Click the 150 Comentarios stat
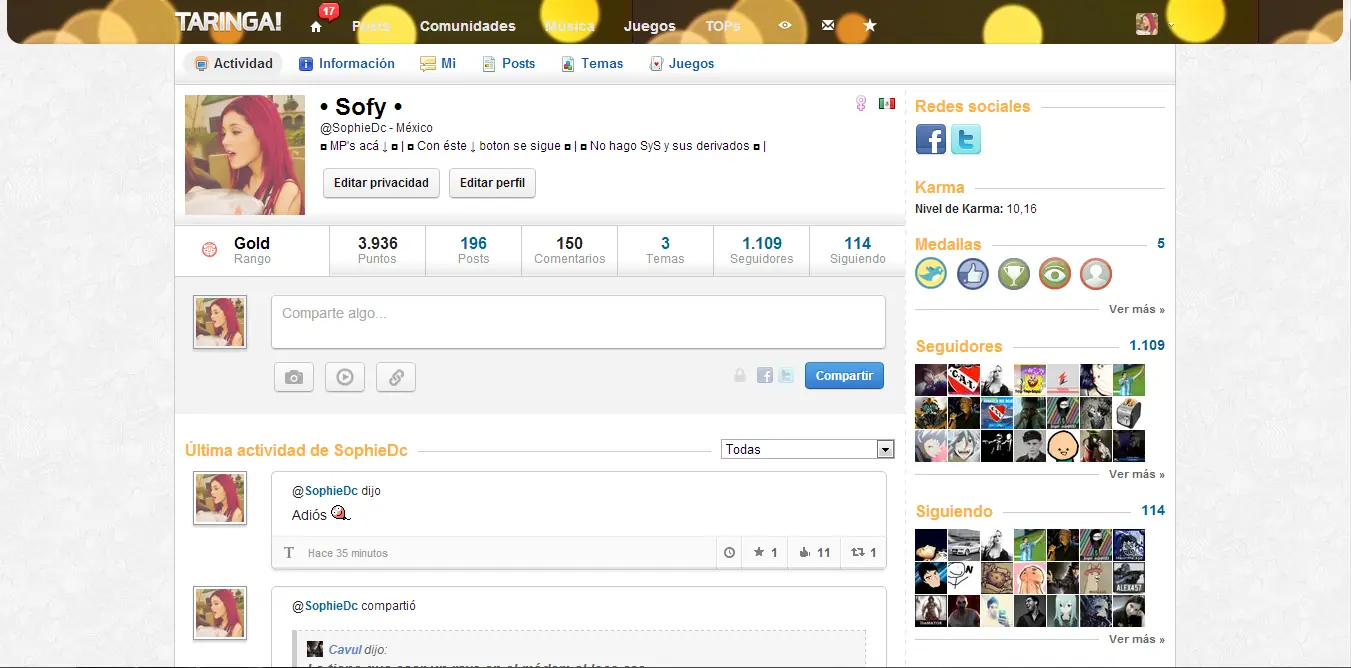 click(x=569, y=250)
